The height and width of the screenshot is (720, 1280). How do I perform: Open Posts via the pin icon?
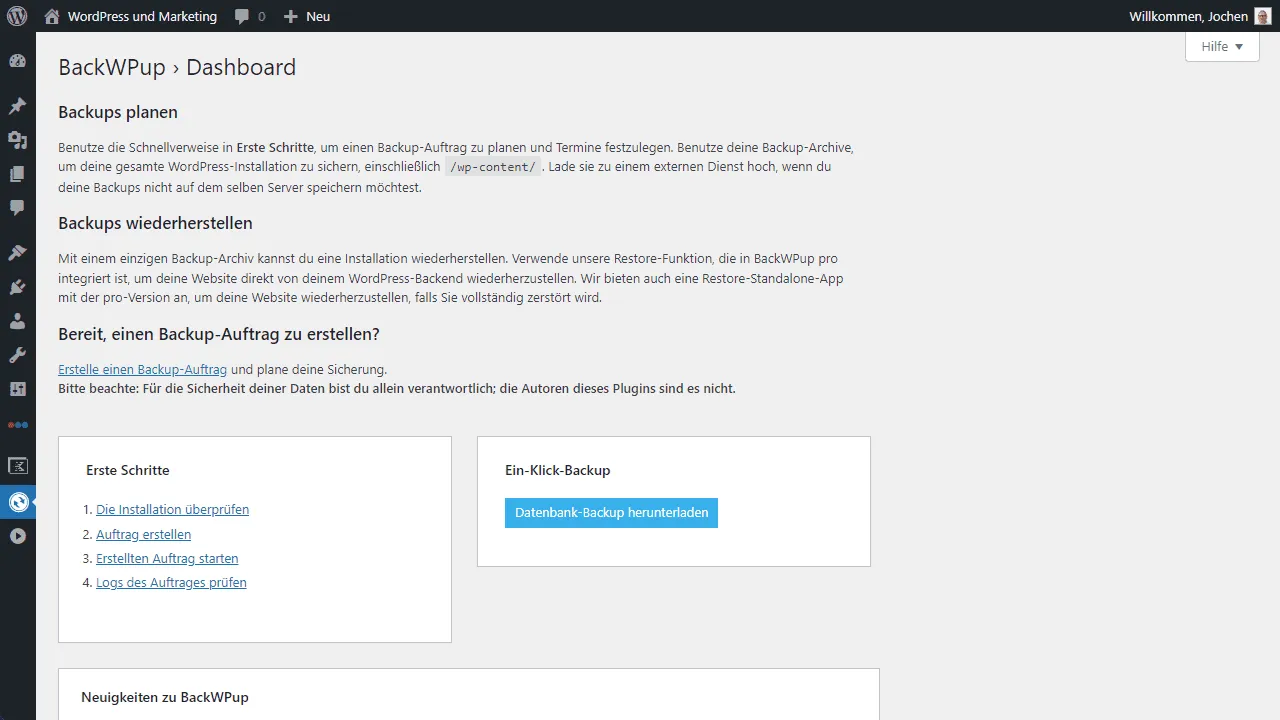point(17,106)
